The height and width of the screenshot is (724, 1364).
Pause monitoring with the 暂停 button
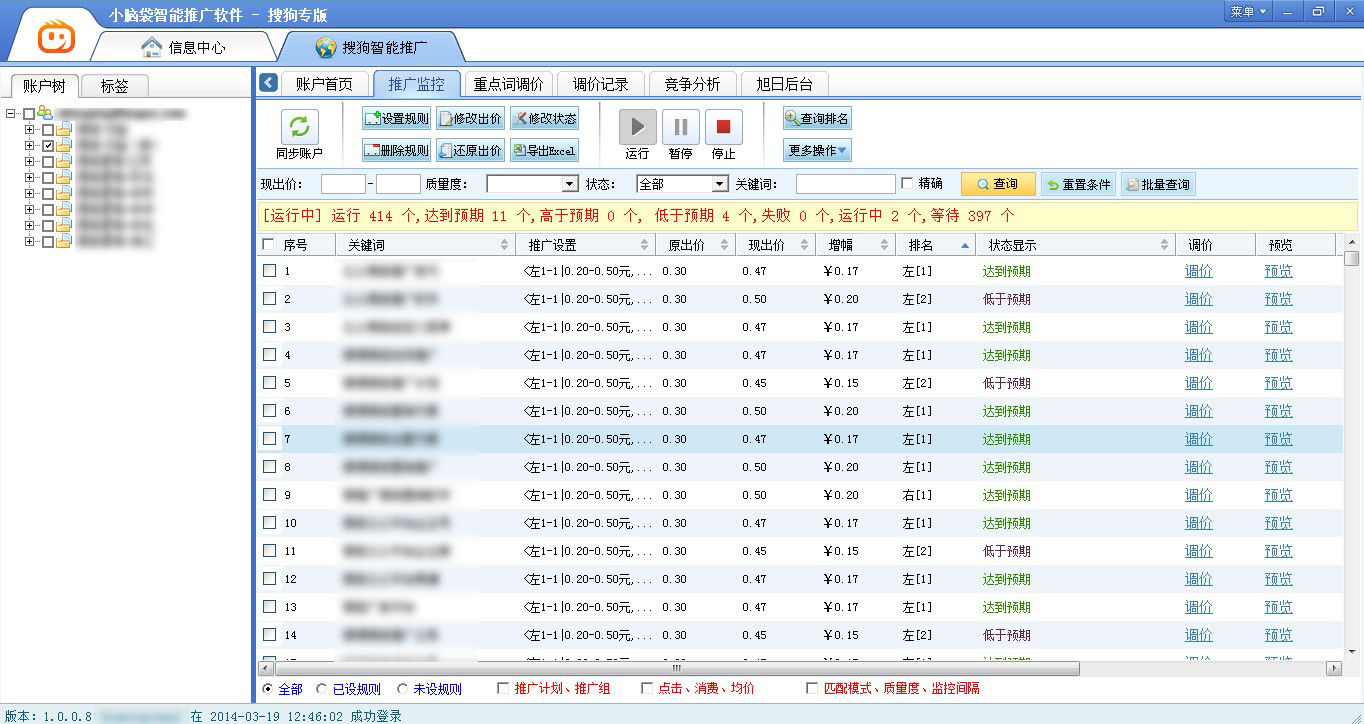click(x=680, y=127)
